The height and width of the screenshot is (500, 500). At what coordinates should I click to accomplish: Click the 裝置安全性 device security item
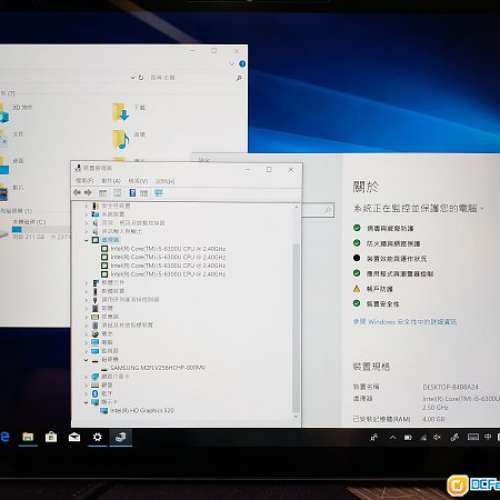point(383,304)
